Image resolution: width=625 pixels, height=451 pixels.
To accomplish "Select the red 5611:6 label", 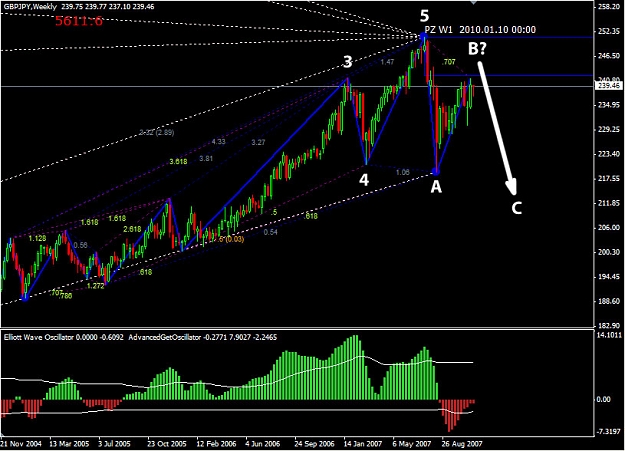I will [x=79, y=21].
